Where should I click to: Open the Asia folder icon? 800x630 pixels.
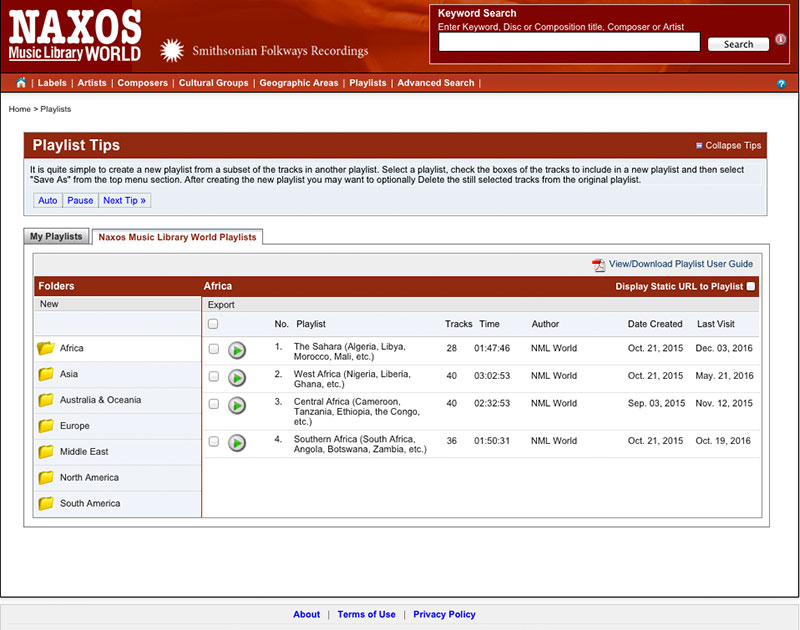click(46, 374)
